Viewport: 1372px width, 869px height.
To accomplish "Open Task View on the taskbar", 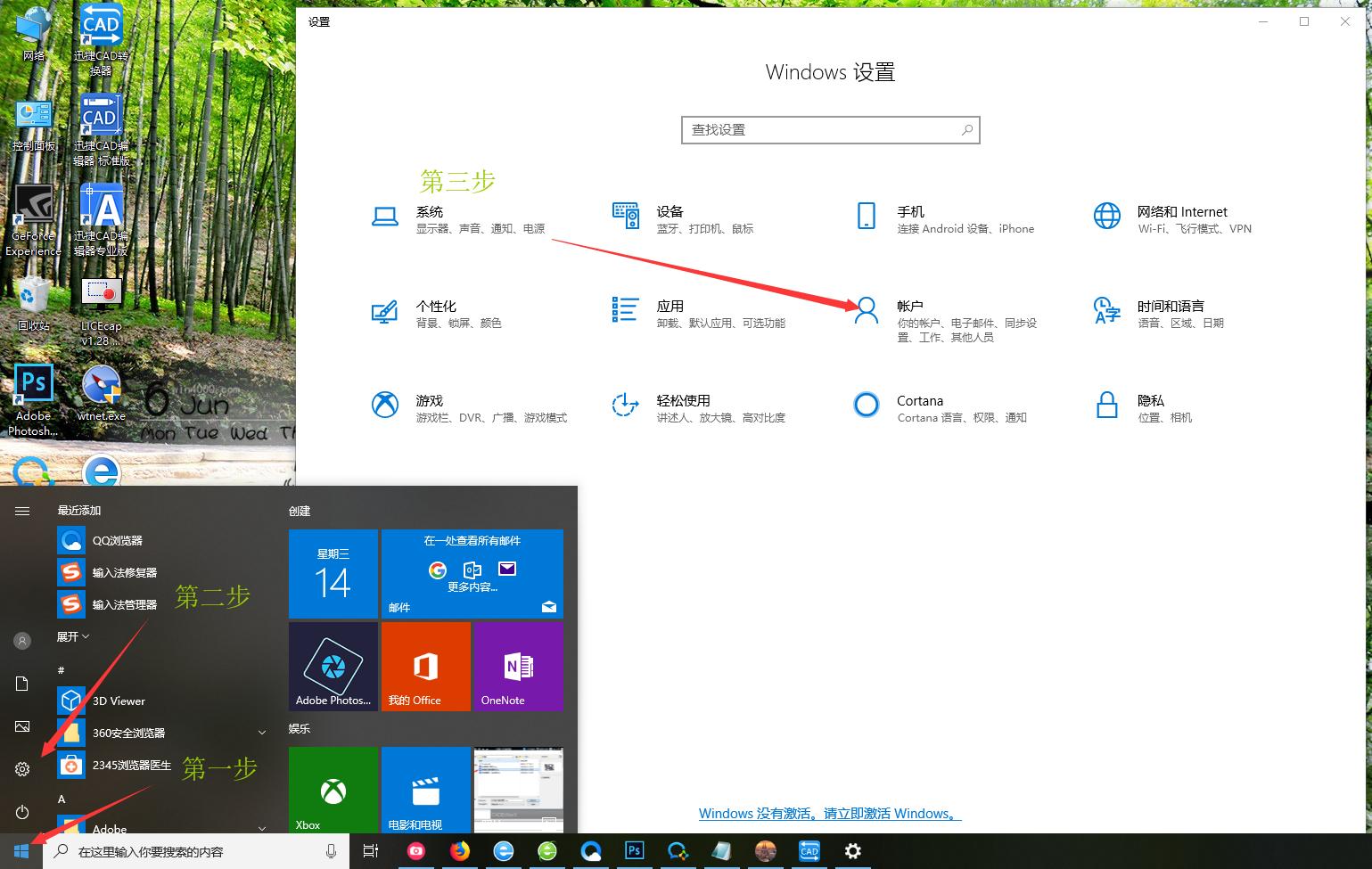I will pos(370,851).
